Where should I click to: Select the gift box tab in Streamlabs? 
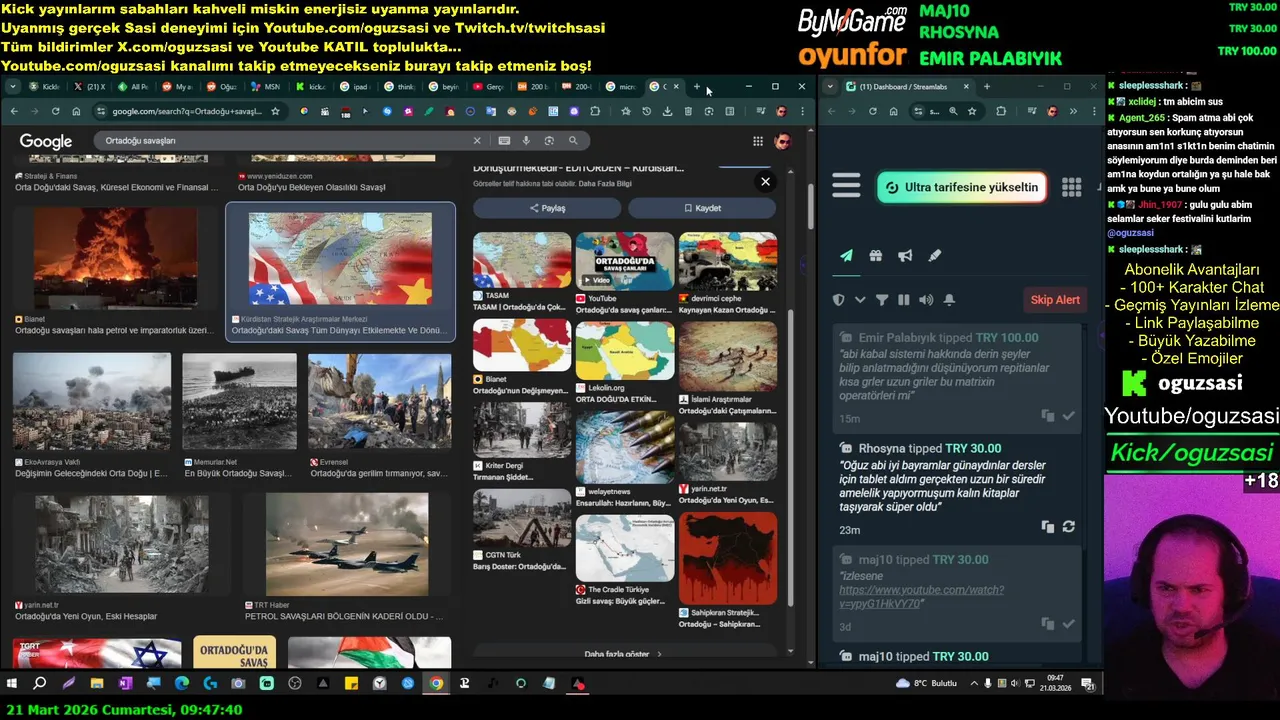[x=875, y=256]
